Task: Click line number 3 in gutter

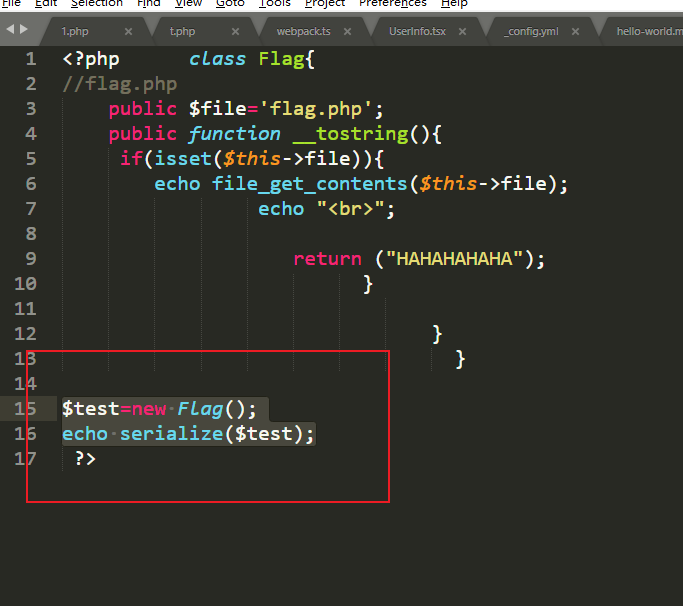Action: [30, 108]
